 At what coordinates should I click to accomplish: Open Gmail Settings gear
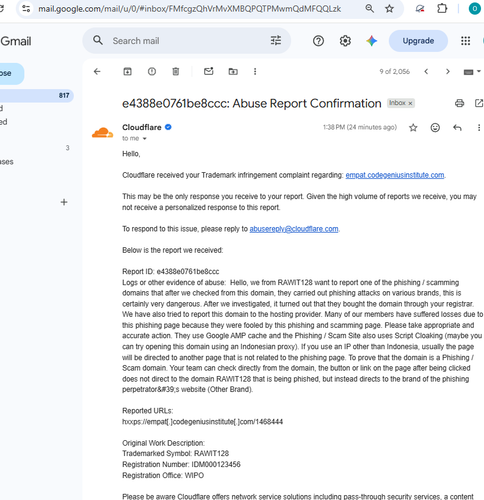[345, 41]
